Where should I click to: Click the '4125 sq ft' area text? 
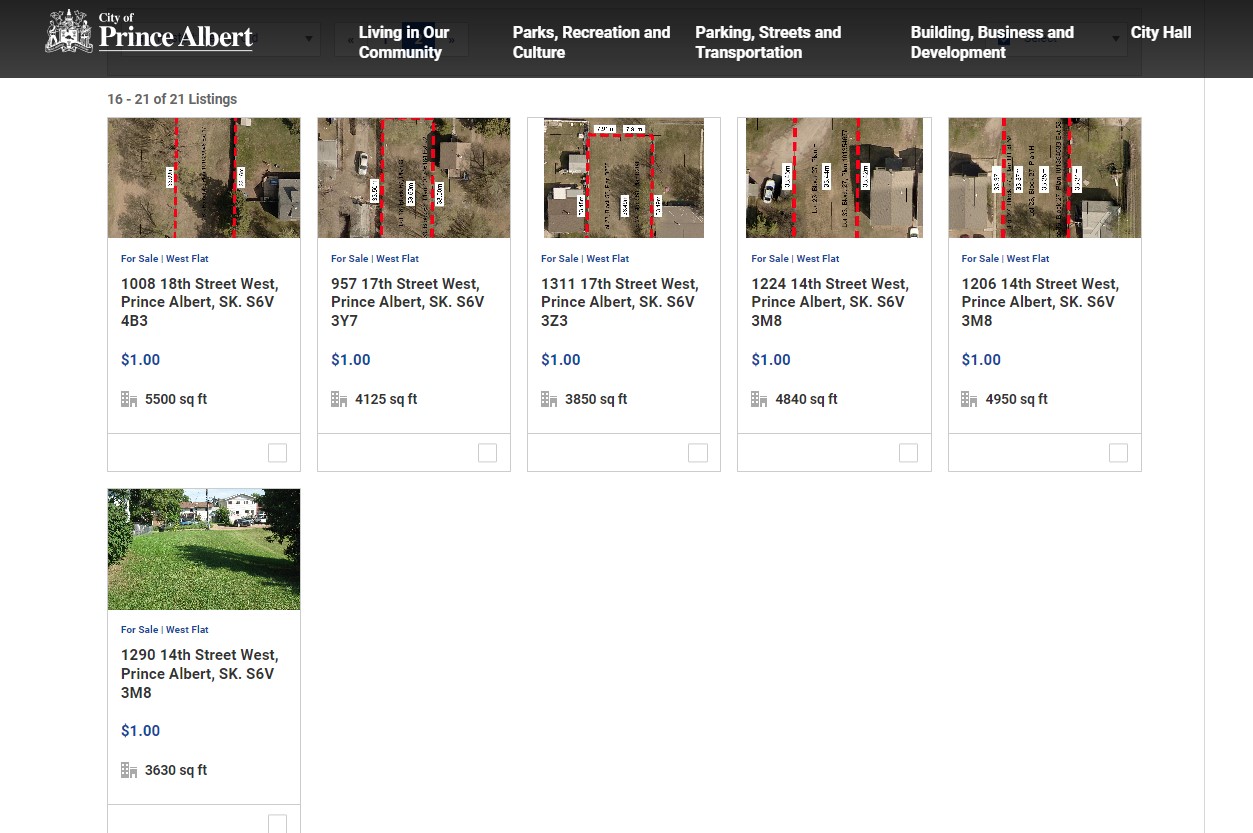[386, 399]
